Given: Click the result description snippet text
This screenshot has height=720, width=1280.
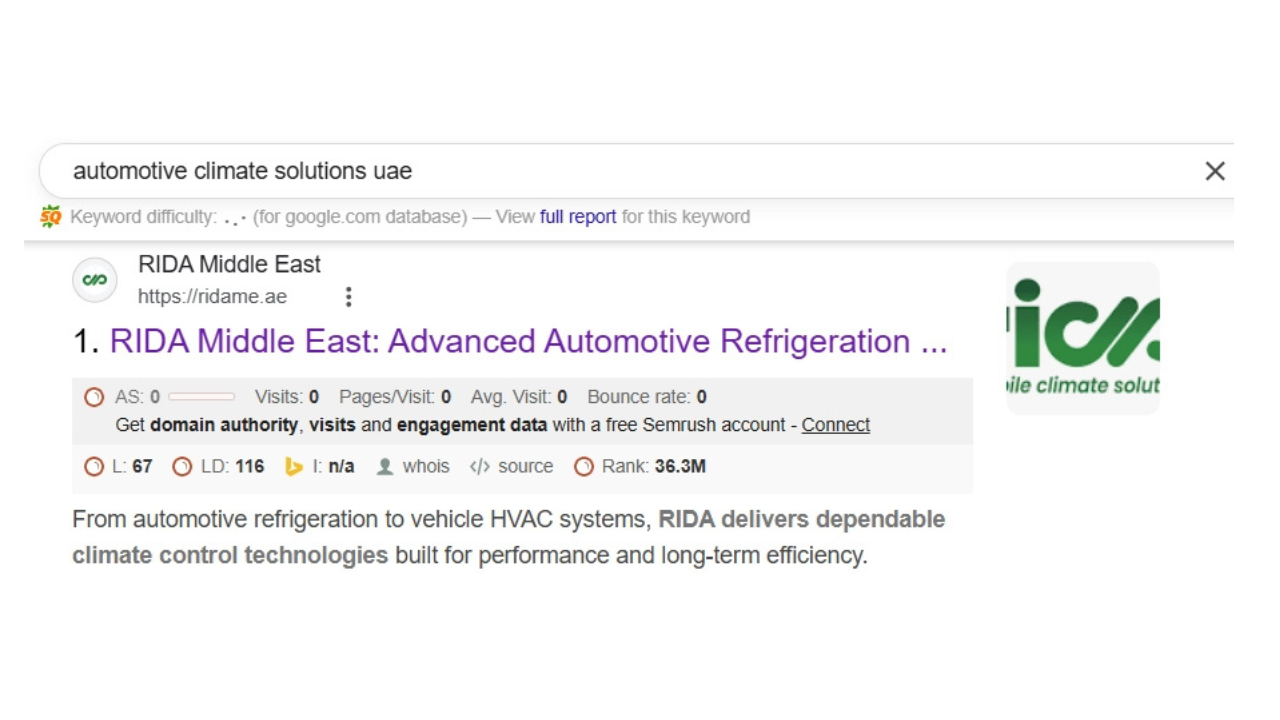Looking at the screenshot, I should click(508, 537).
